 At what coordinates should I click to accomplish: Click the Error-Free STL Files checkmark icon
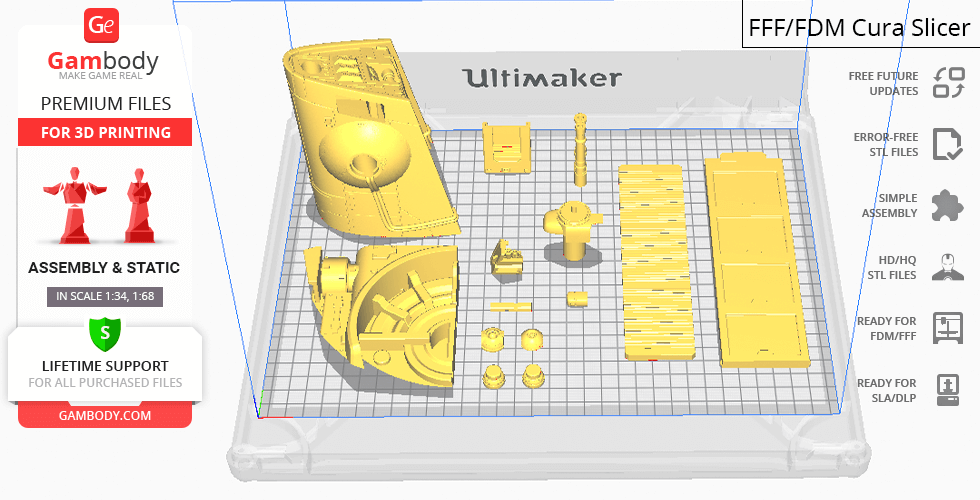pos(946,144)
